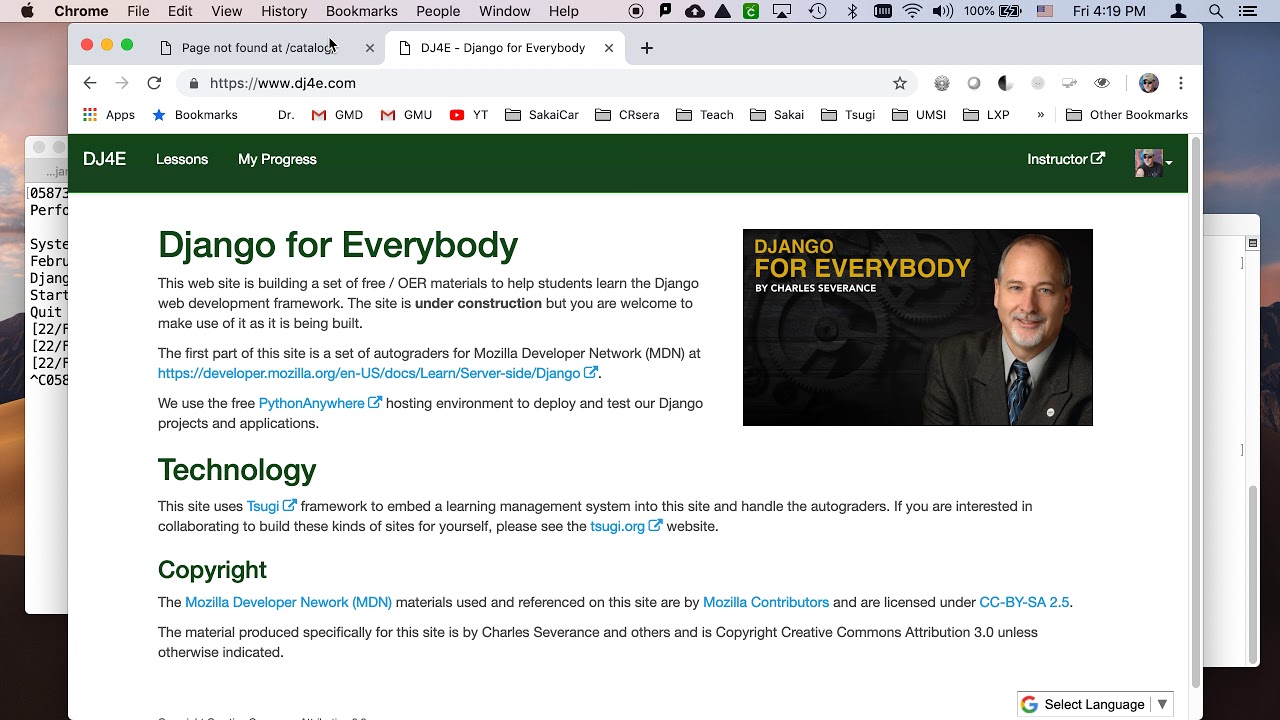
Task: Close the 'Page not found' tab
Action: 370,48
